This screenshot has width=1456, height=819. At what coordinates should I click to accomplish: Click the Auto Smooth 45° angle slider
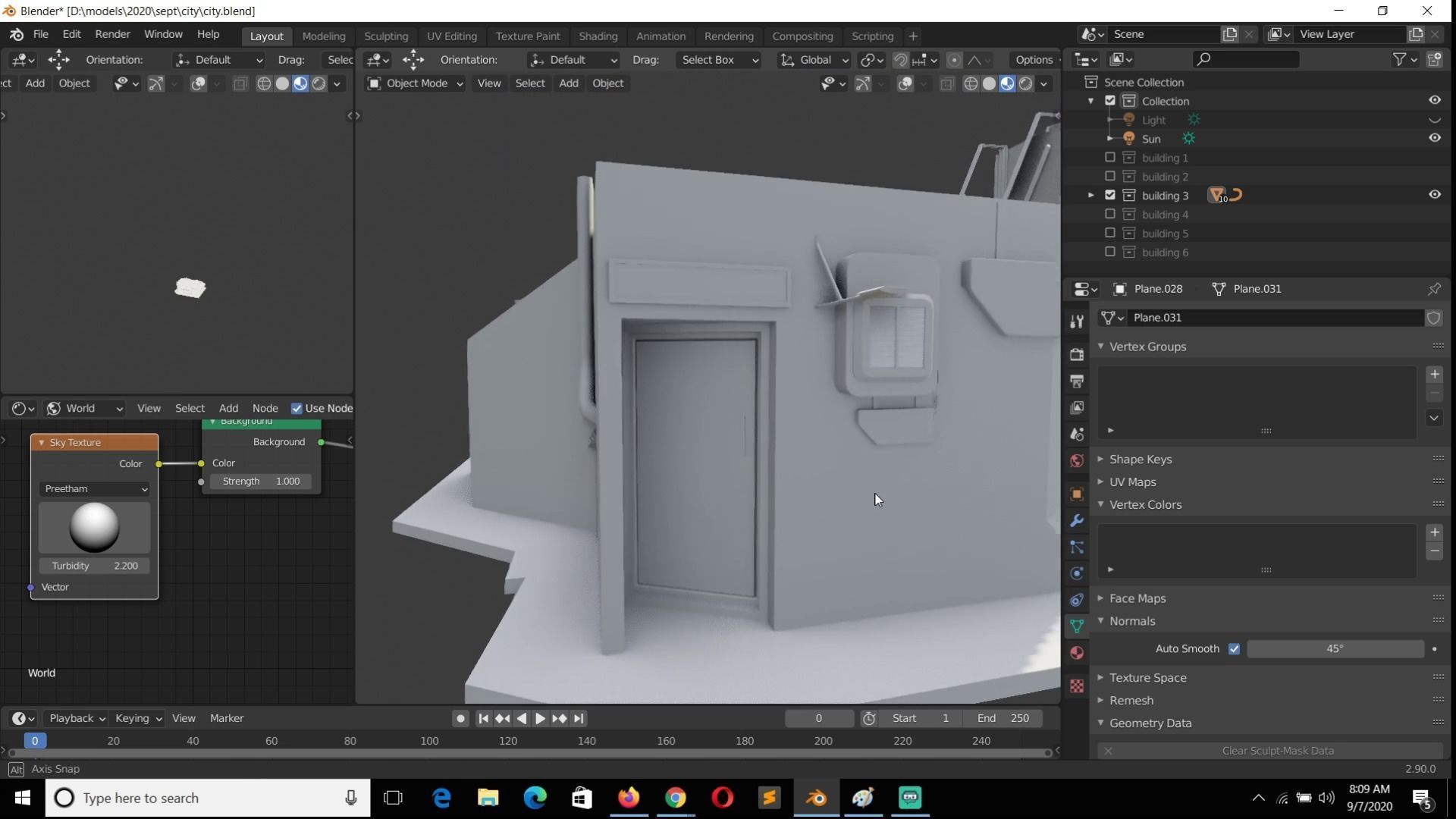tap(1335, 649)
